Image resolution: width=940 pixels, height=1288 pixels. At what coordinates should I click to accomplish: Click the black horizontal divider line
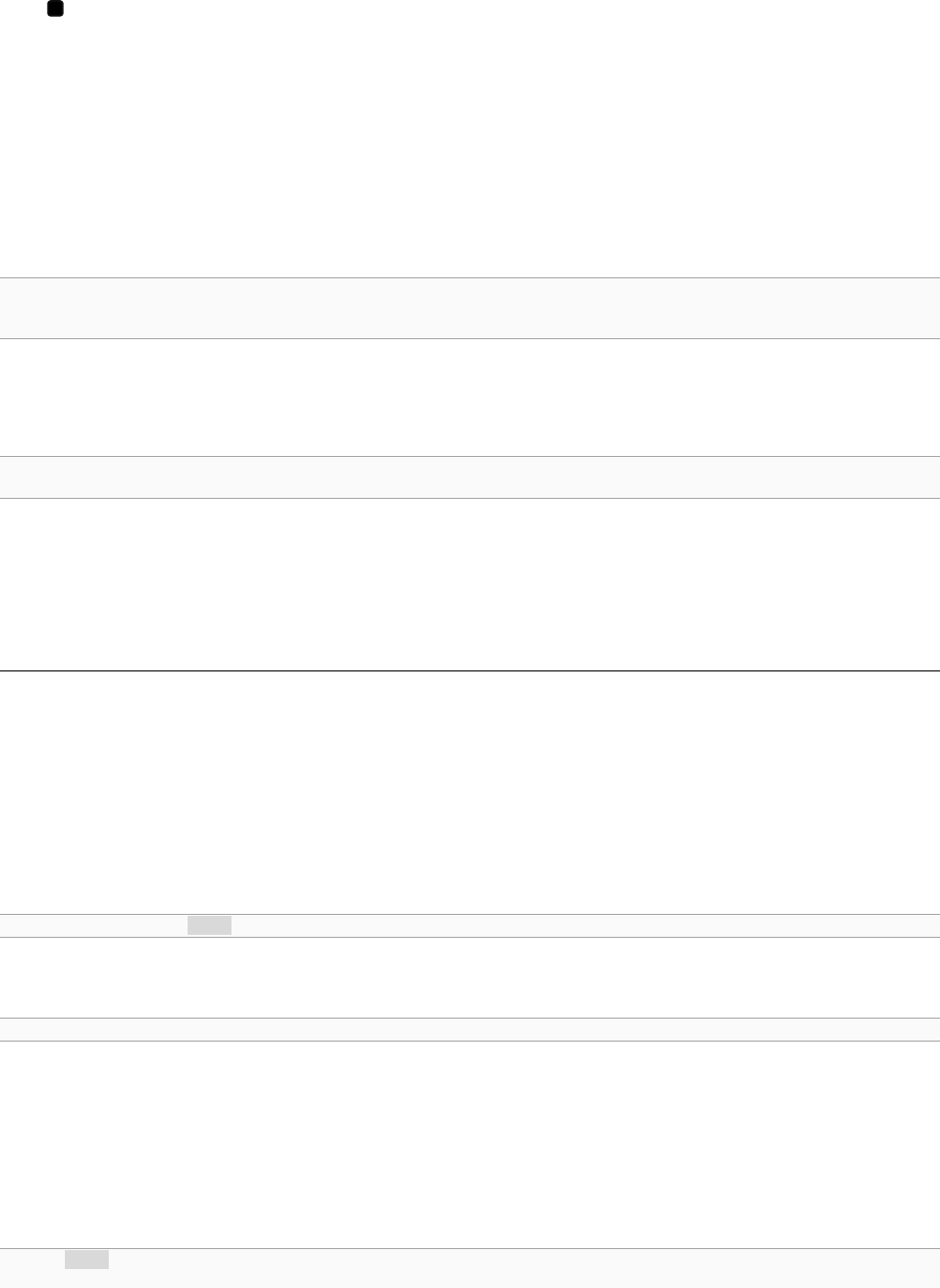coord(470,671)
